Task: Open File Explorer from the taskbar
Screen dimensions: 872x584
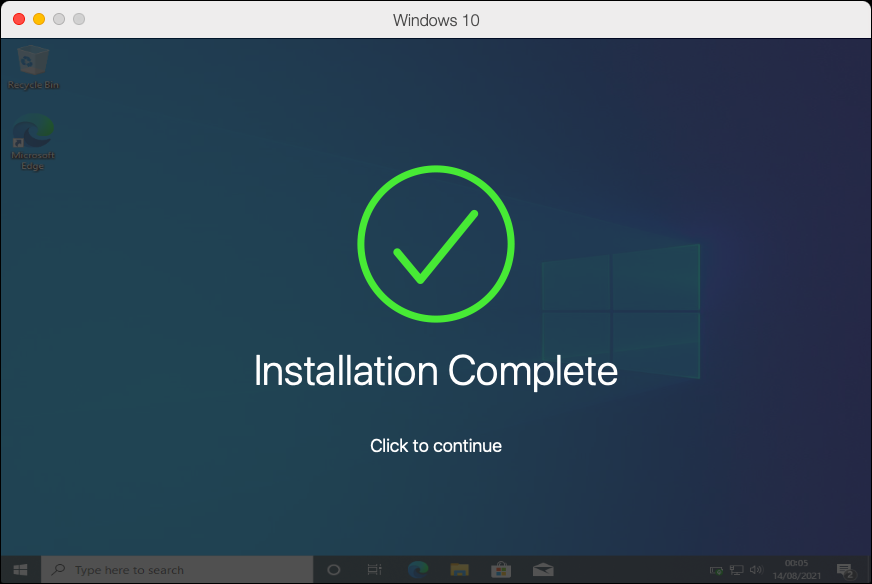Action: coord(460,569)
